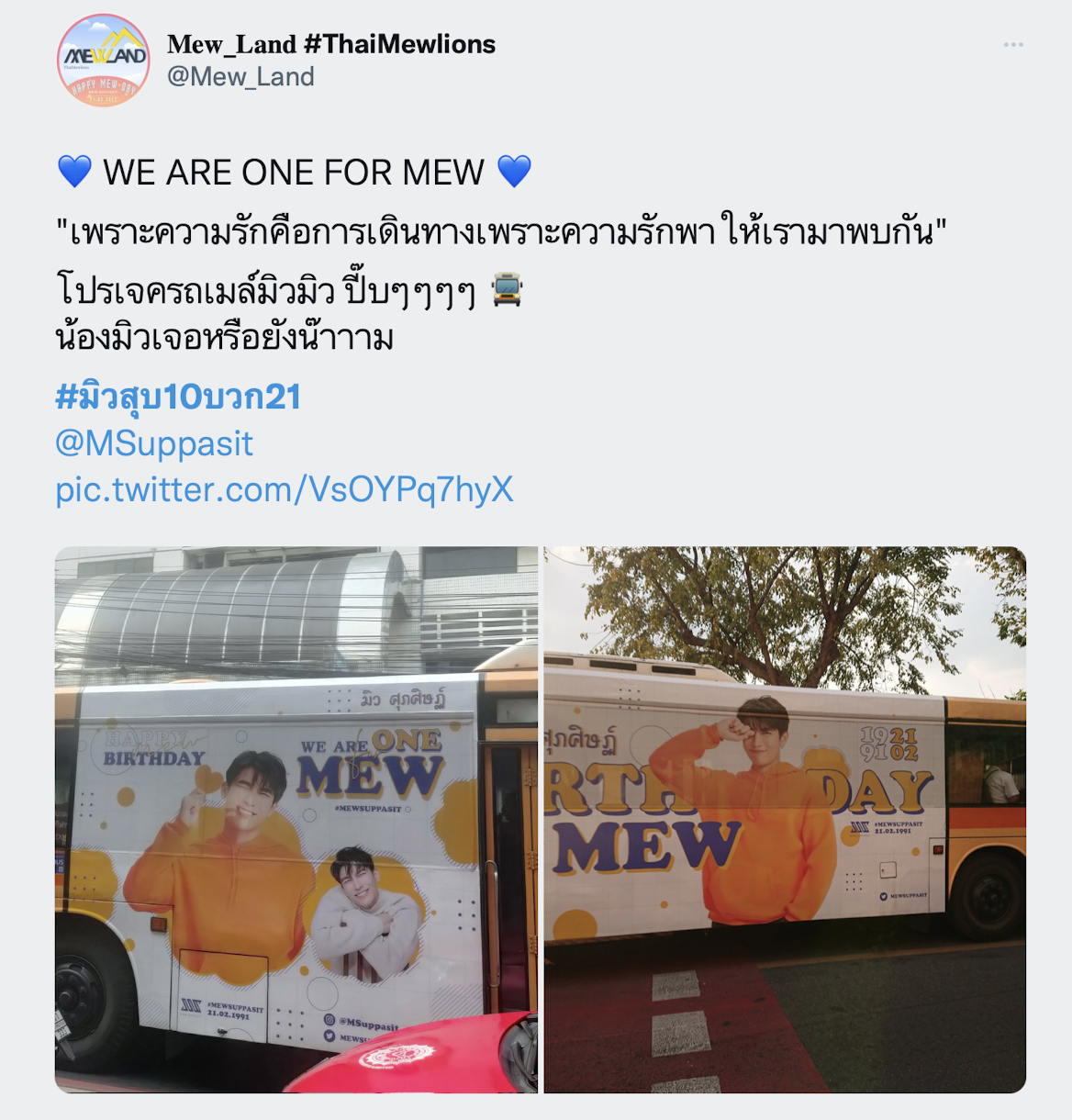Open the Mew_Land profile avatar
Screen dimensions: 1072x1120
click(103, 60)
